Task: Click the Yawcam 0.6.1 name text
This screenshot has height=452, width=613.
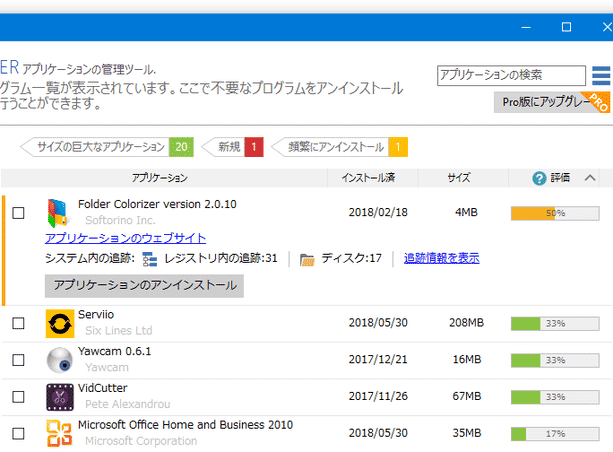Action: click(114, 352)
